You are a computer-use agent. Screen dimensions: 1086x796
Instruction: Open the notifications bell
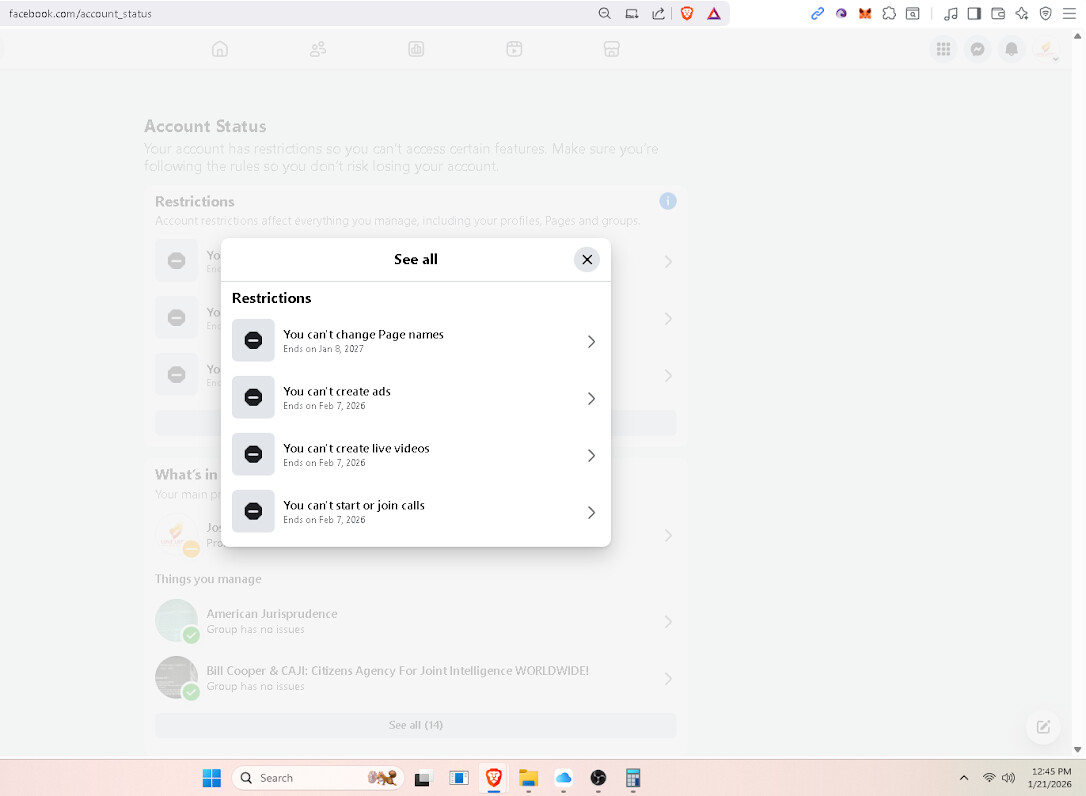click(x=1012, y=49)
